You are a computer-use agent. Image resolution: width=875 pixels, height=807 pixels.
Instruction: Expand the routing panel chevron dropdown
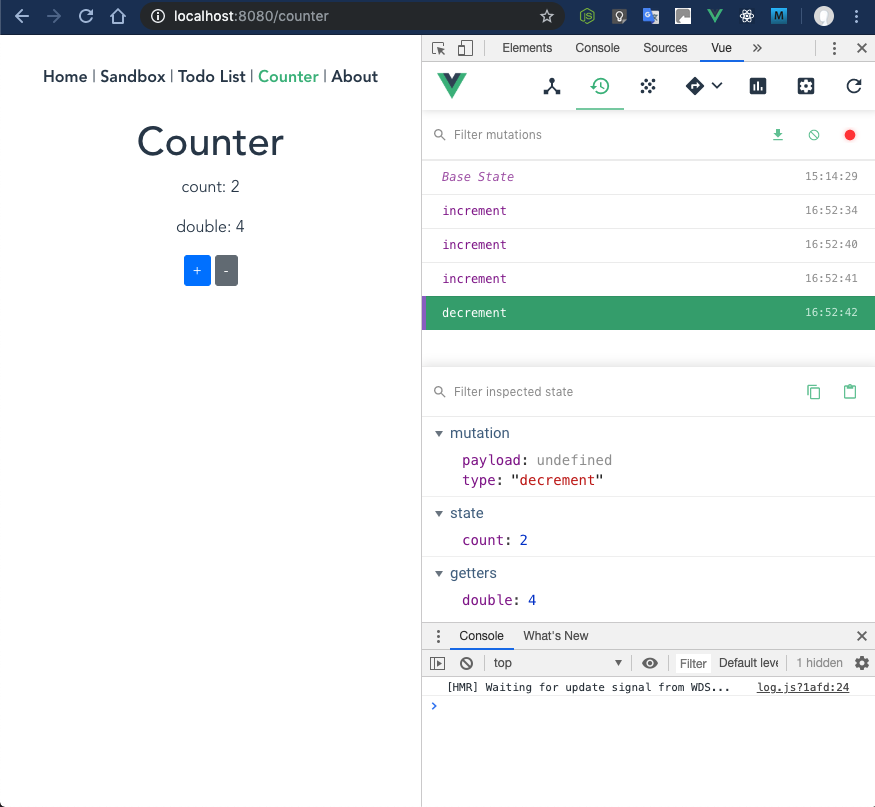[x=717, y=86]
